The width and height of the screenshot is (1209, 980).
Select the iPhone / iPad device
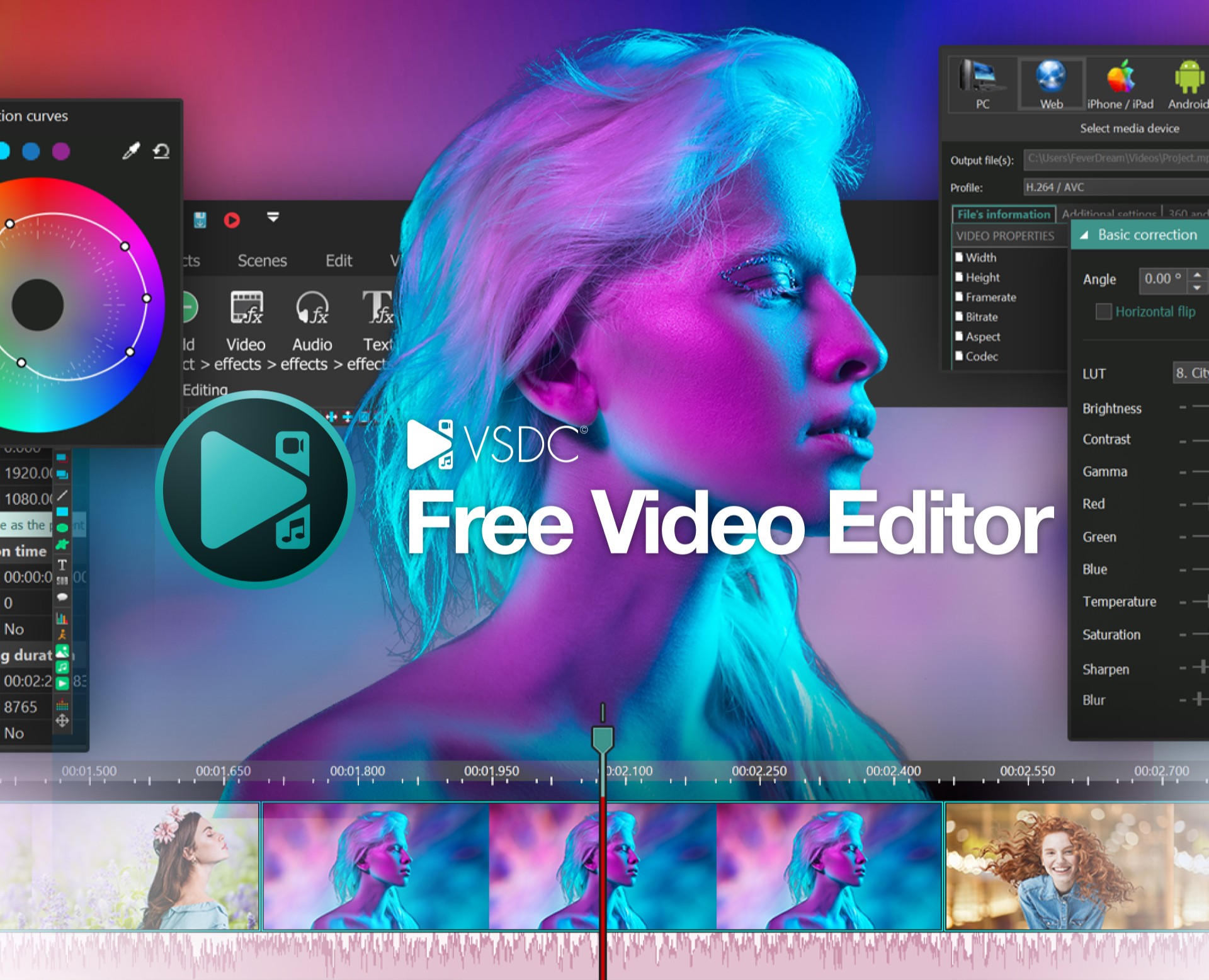click(x=1120, y=84)
